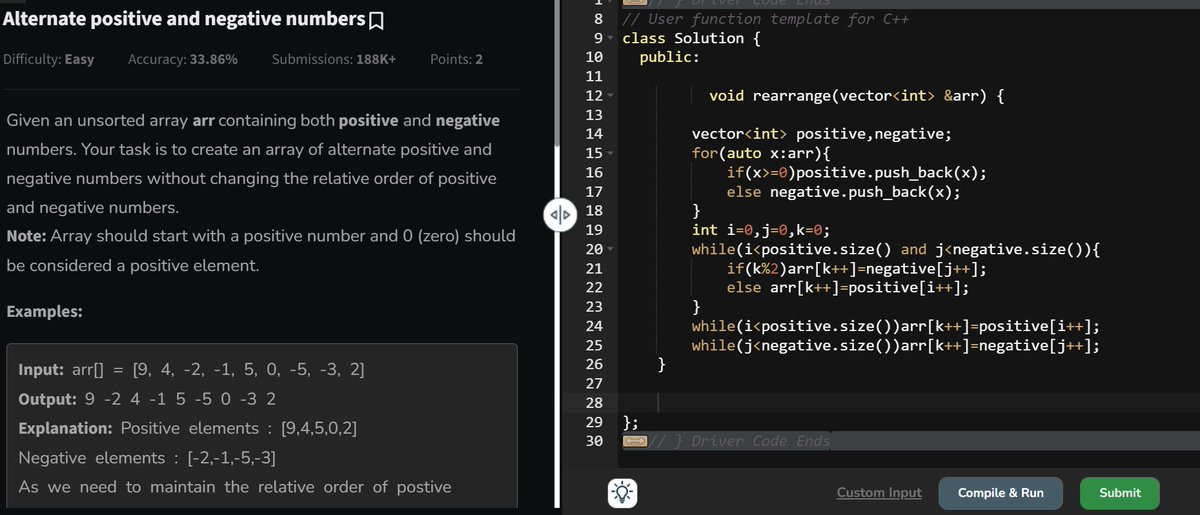Click the Output: 9 -2 4 example line
1200x515 pixels.
point(148,400)
